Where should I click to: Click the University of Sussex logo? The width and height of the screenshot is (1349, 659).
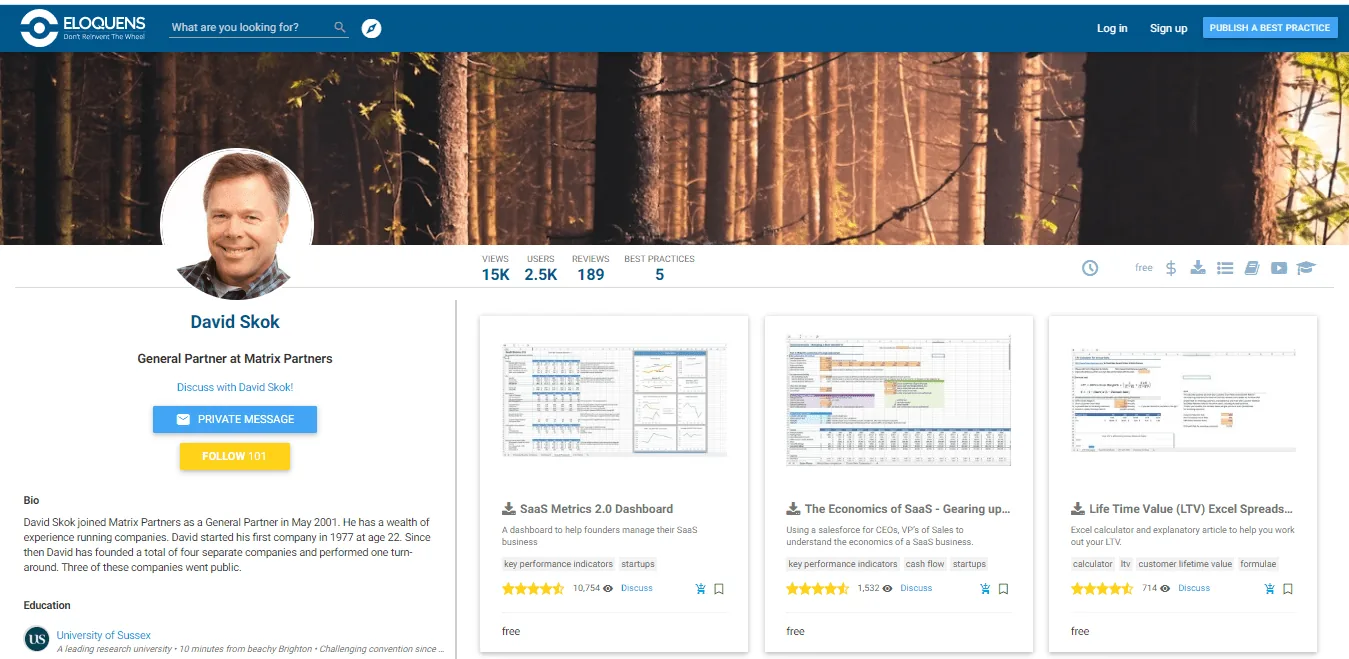click(x=37, y=638)
